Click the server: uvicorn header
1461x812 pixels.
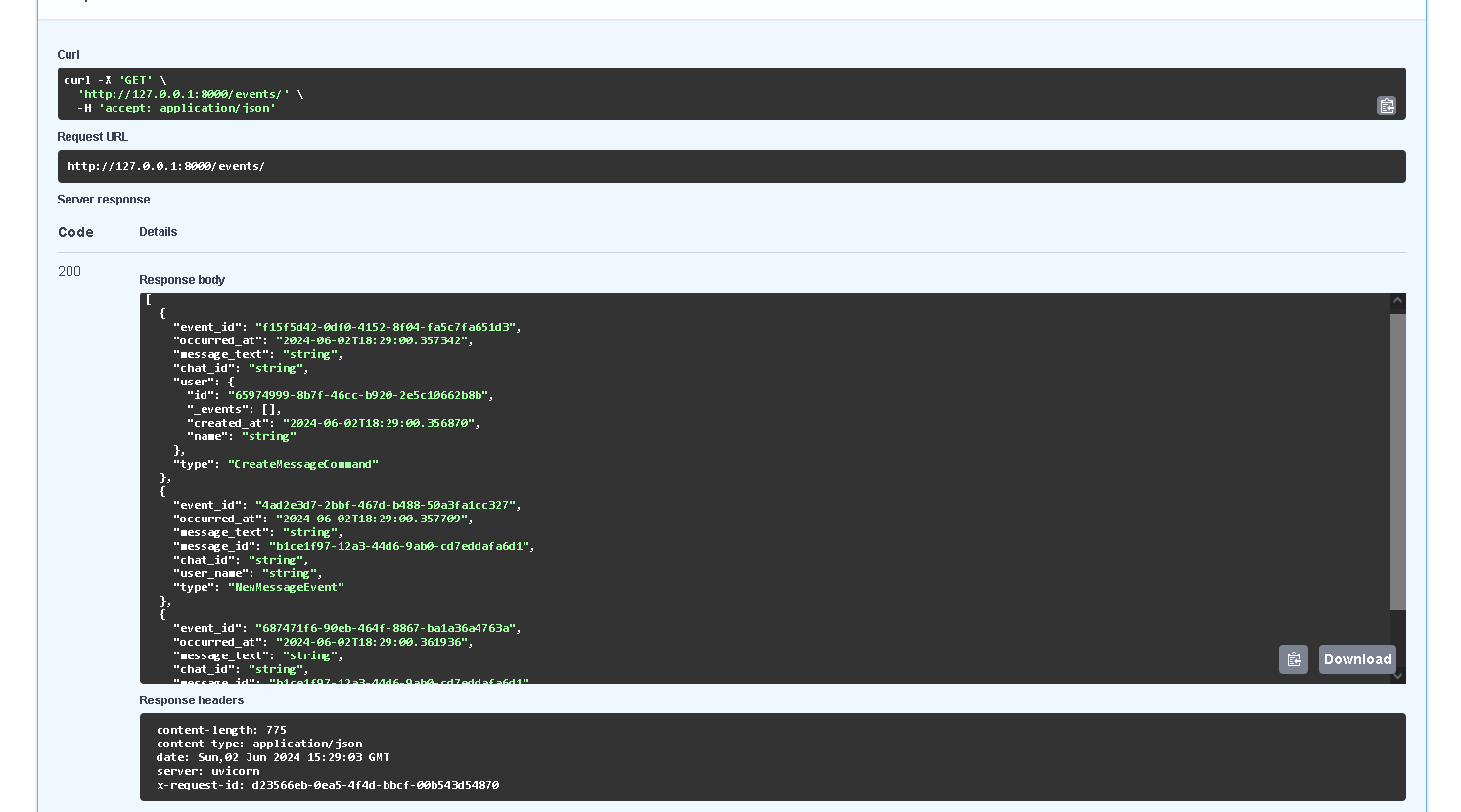(207, 771)
